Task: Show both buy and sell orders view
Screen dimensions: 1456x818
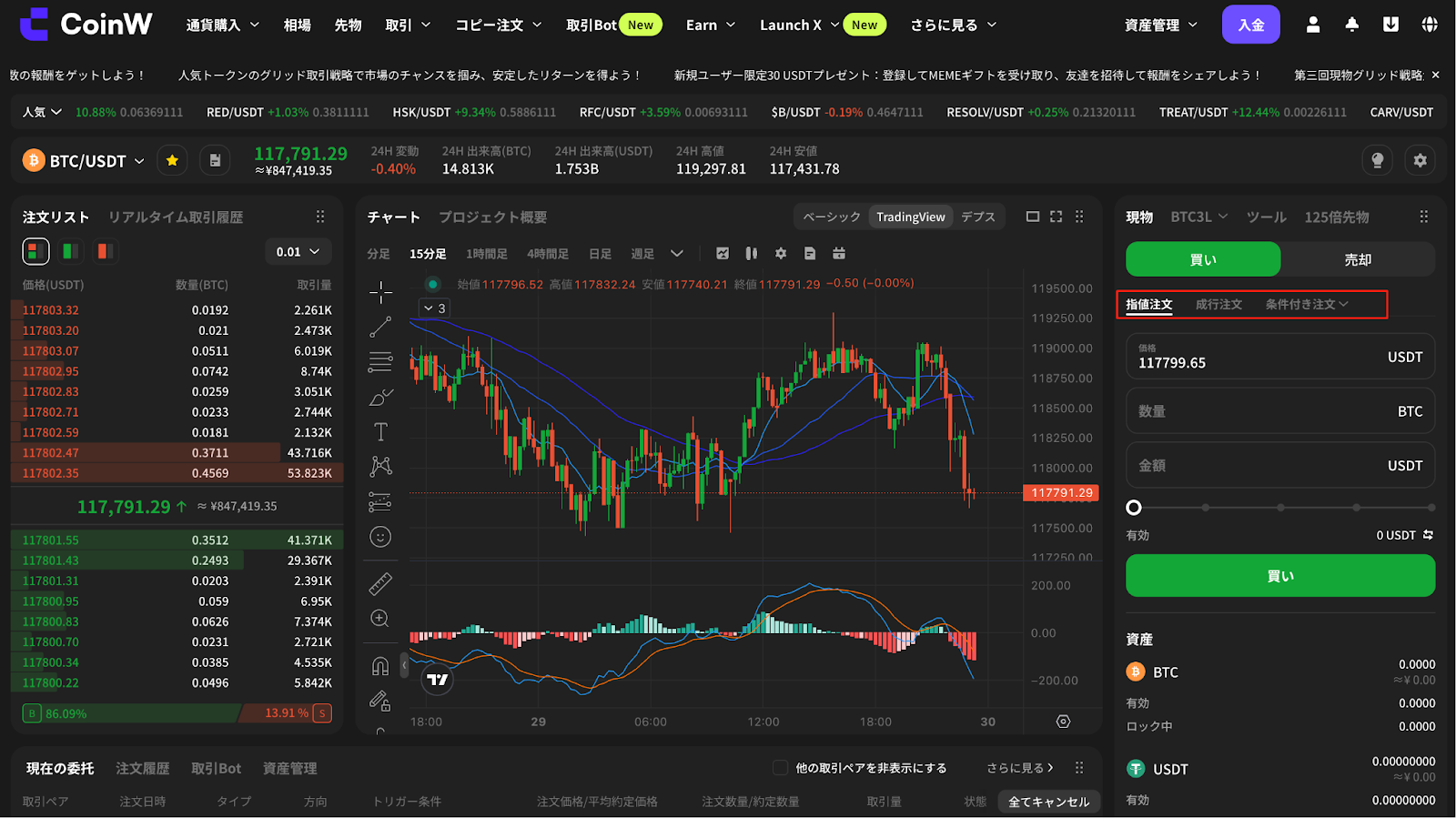Action: [35, 250]
